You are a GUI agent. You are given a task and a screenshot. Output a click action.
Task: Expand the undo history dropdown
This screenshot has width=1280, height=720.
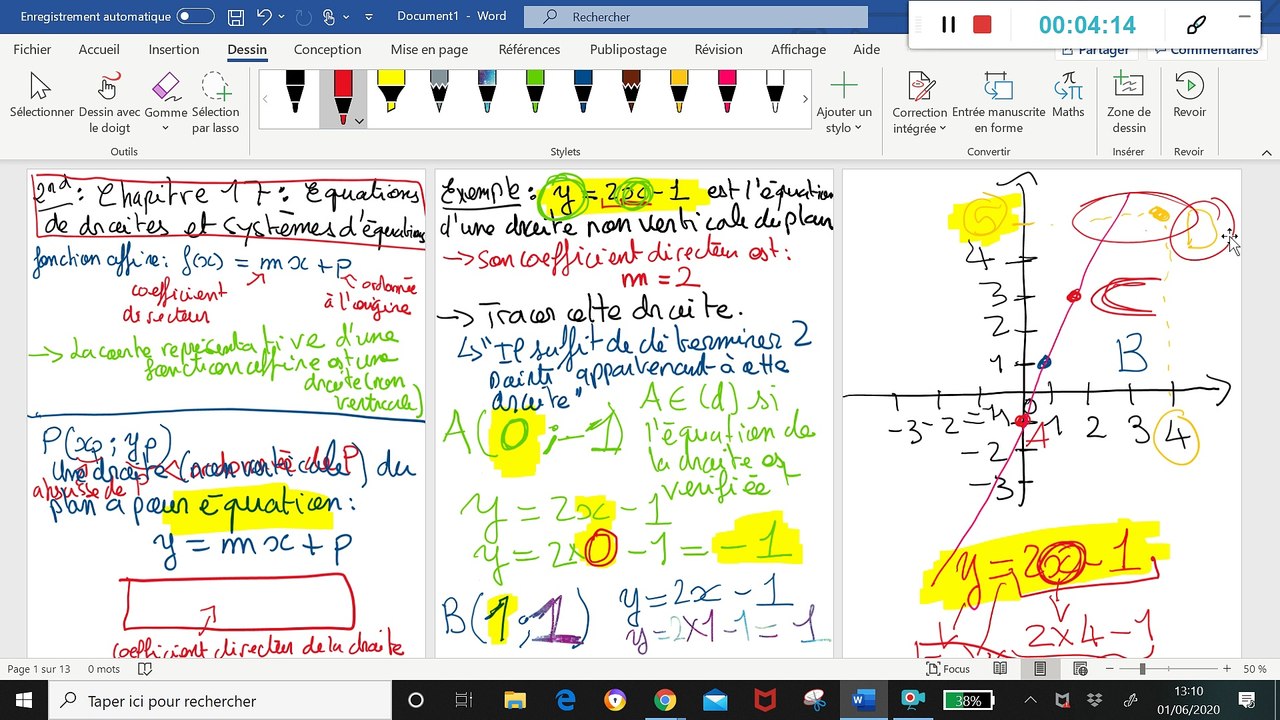282,17
